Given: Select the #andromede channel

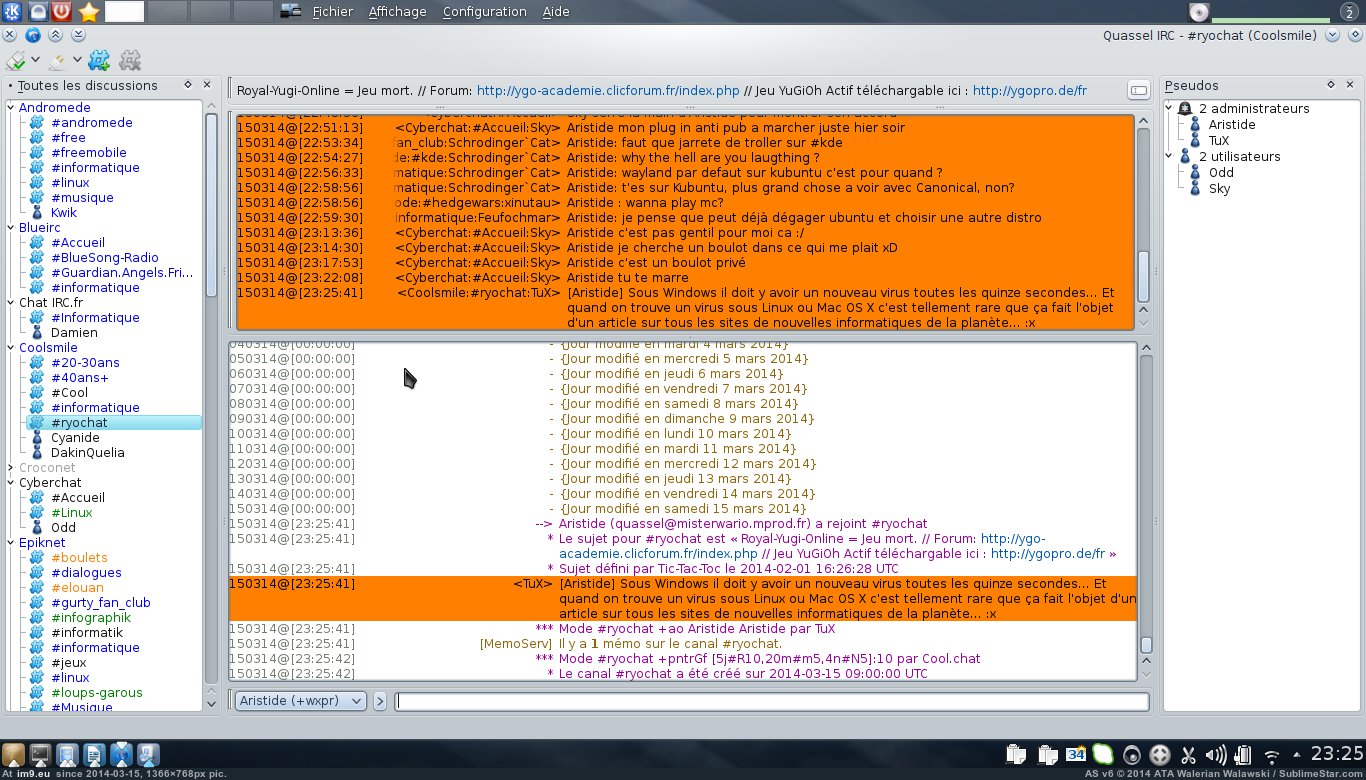Looking at the screenshot, I should coord(91,123).
